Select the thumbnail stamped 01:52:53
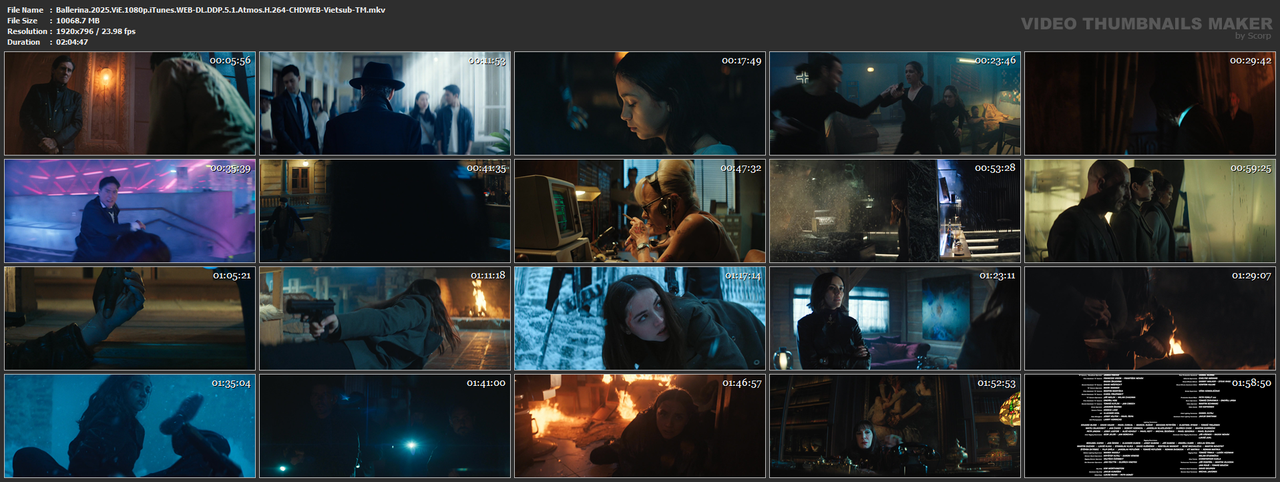Screen dimensions: 1280x482 [x=895, y=425]
